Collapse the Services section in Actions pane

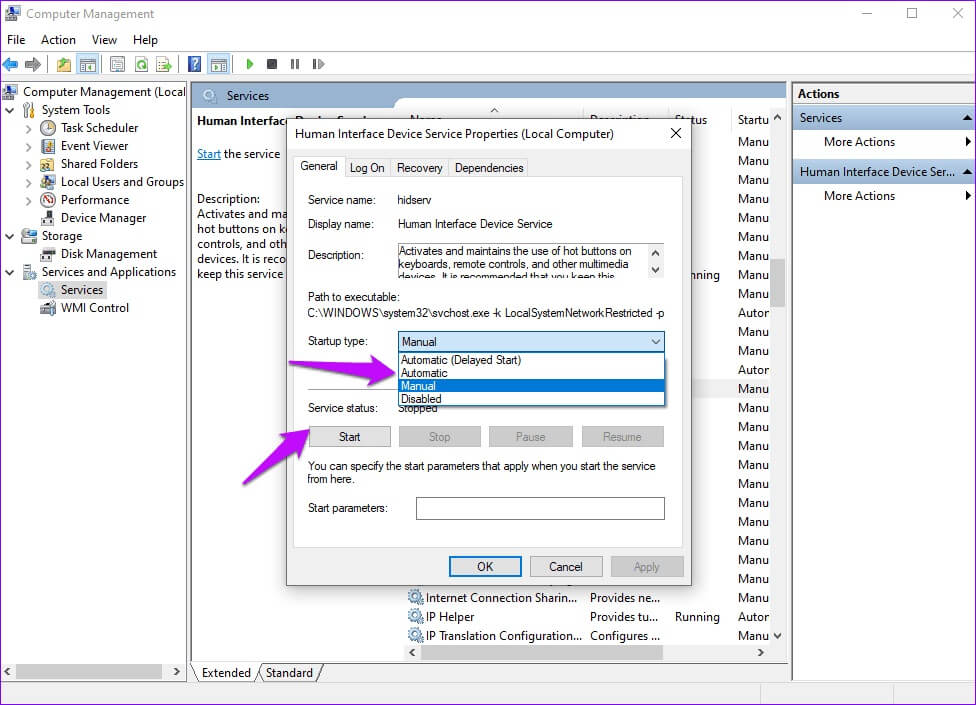966,118
